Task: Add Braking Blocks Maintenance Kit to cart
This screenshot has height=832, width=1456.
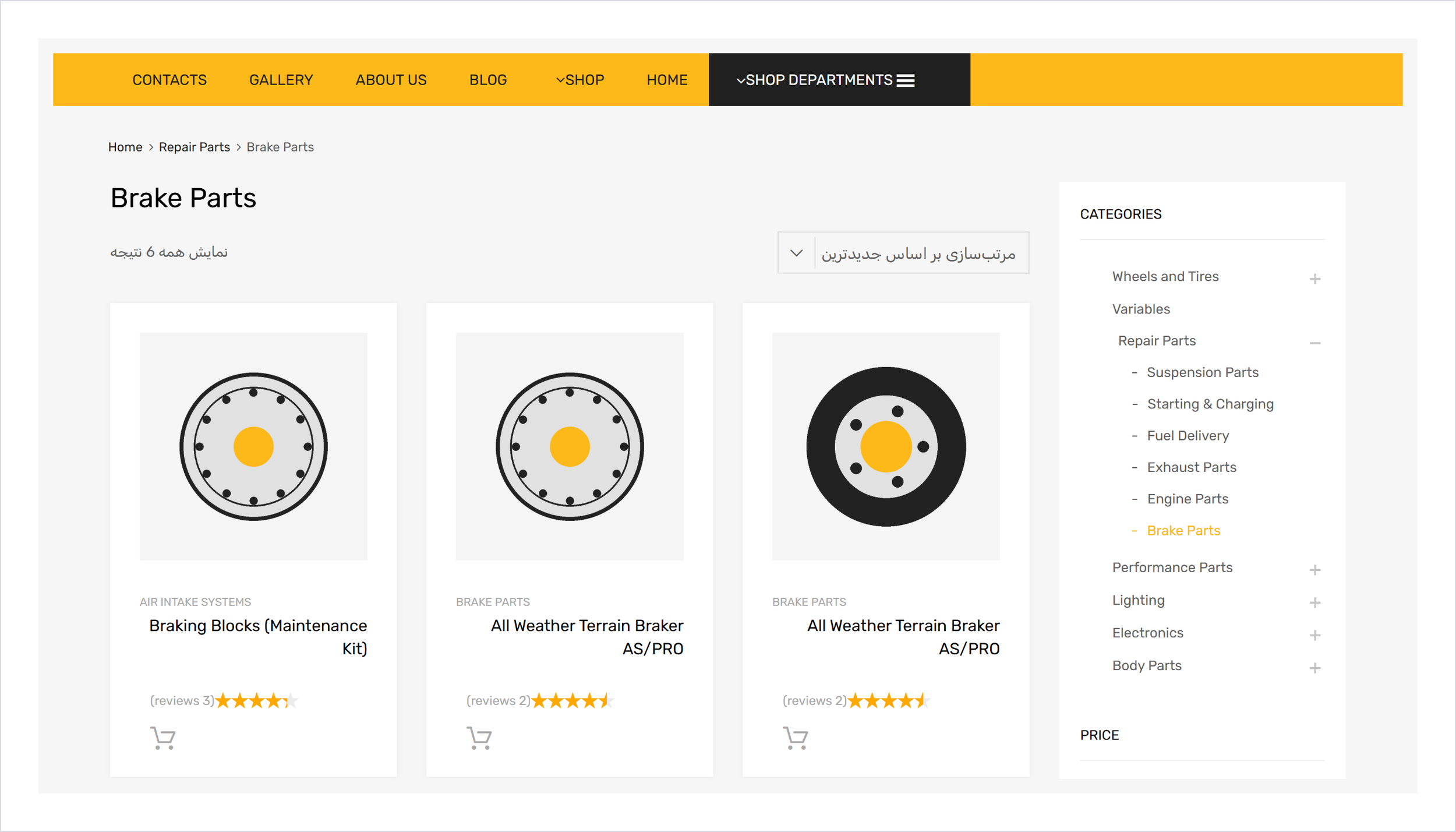Action: click(x=163, y=738)
